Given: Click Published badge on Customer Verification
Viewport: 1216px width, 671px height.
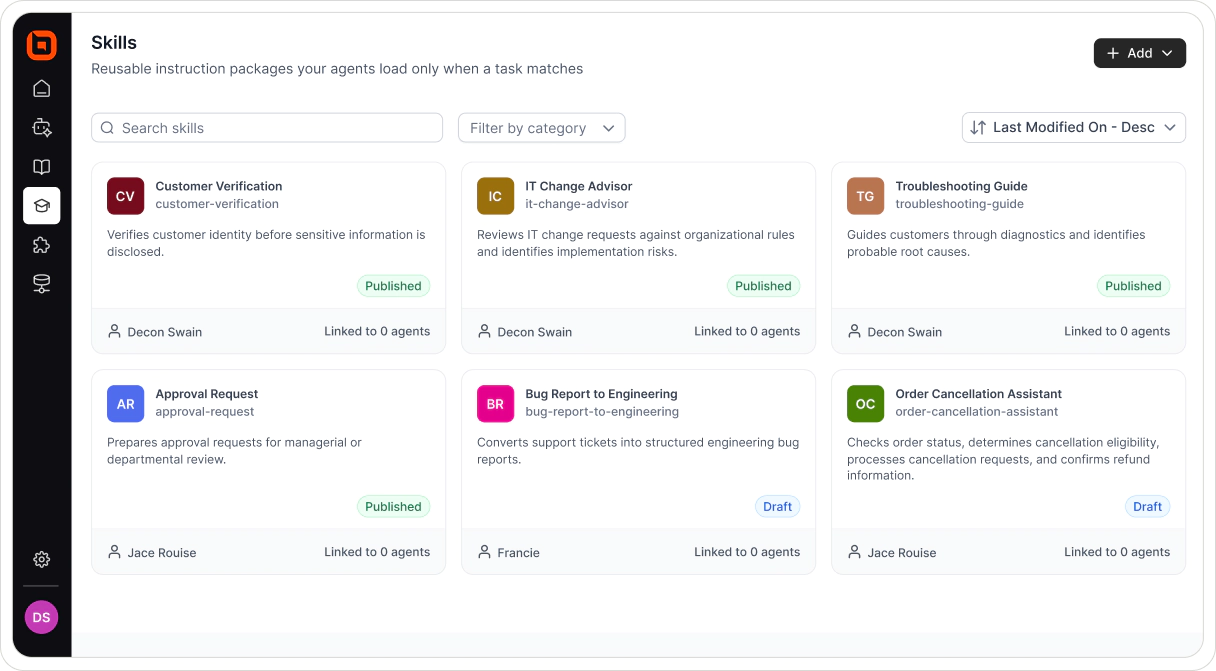Looking at the screenshot, I should coord(393,286).
